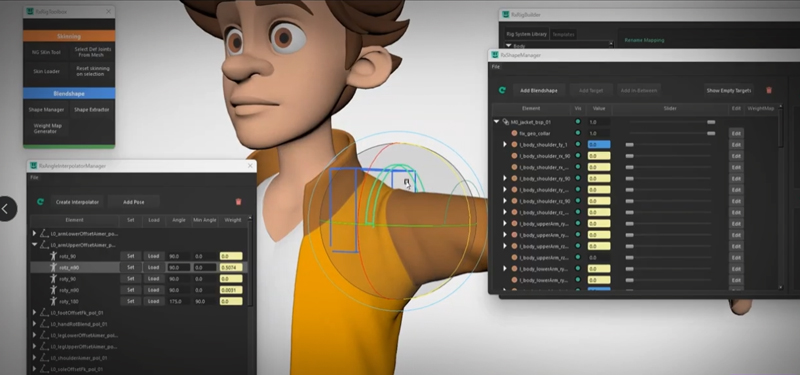Click the Blendshape section header
The width and height of the screenshot is (800, 375).
click(69, 94)
